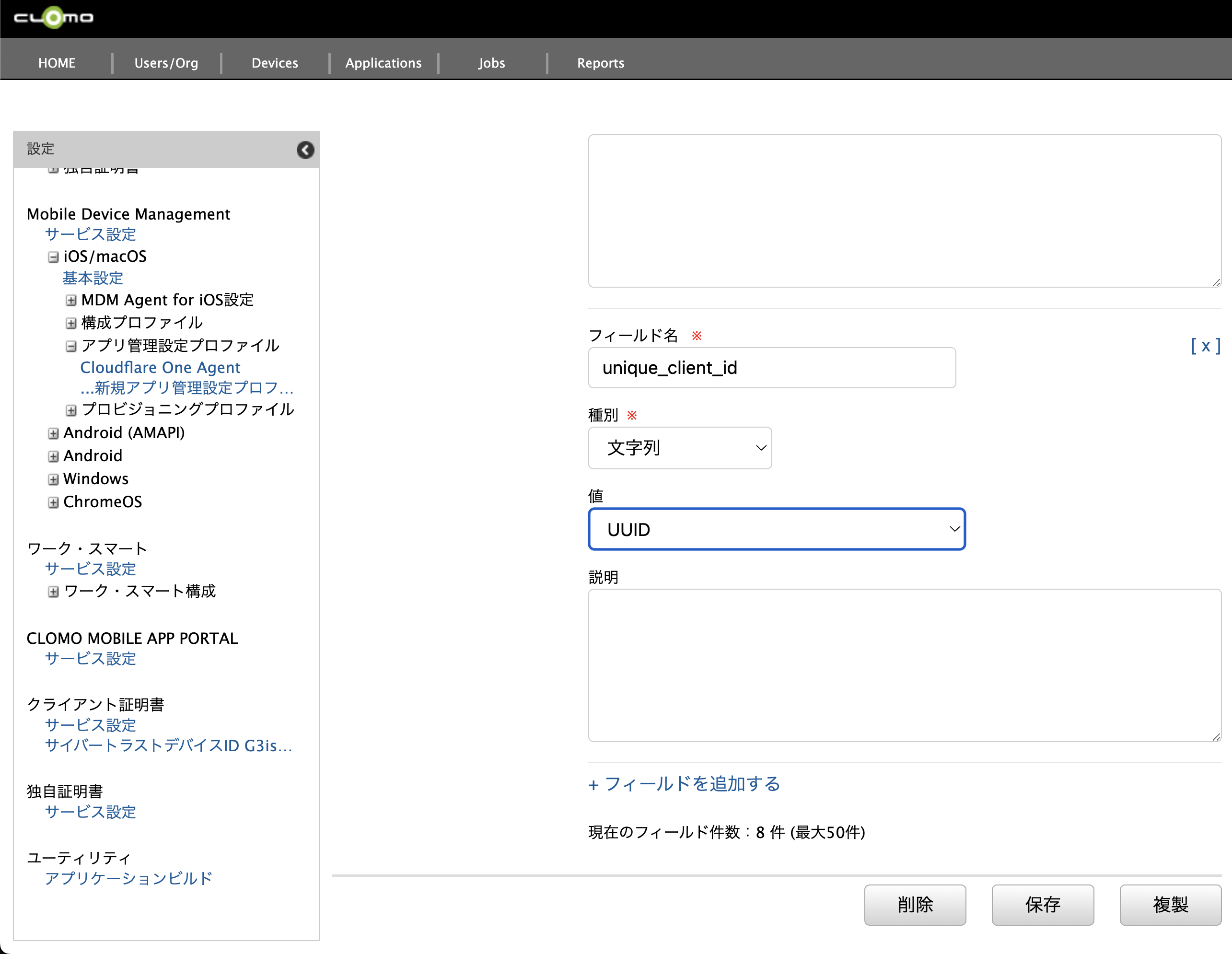Open the 値 UUID dropdown
The image size is (1232, 954).
[776, 529]
